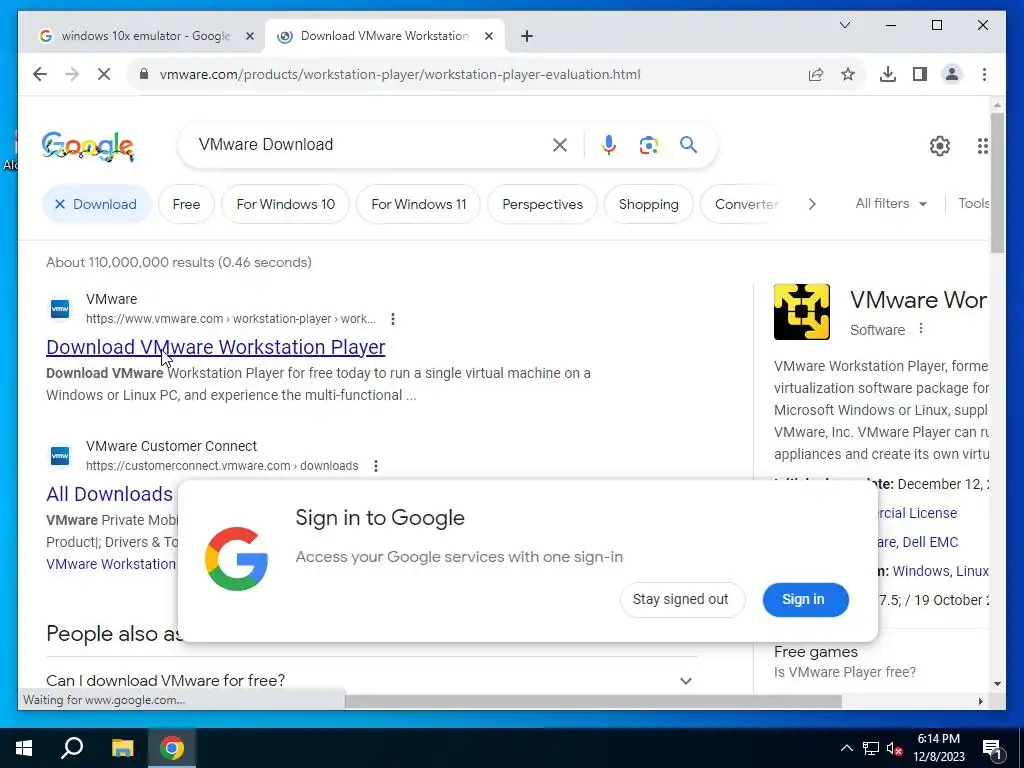This screenshot has height=768, width=1024.
Task: Open the network tray icon
Action: click(871, 748)
